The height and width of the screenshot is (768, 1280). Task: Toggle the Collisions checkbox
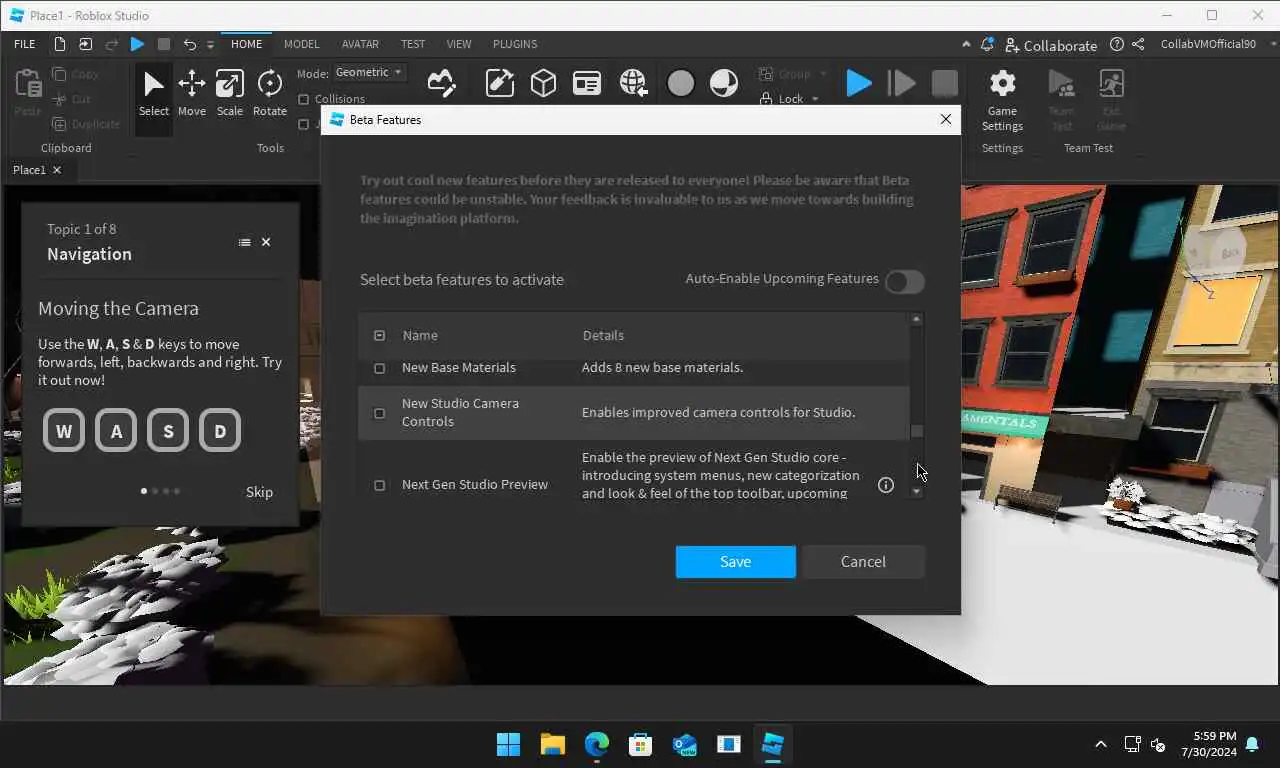(304, 99)
